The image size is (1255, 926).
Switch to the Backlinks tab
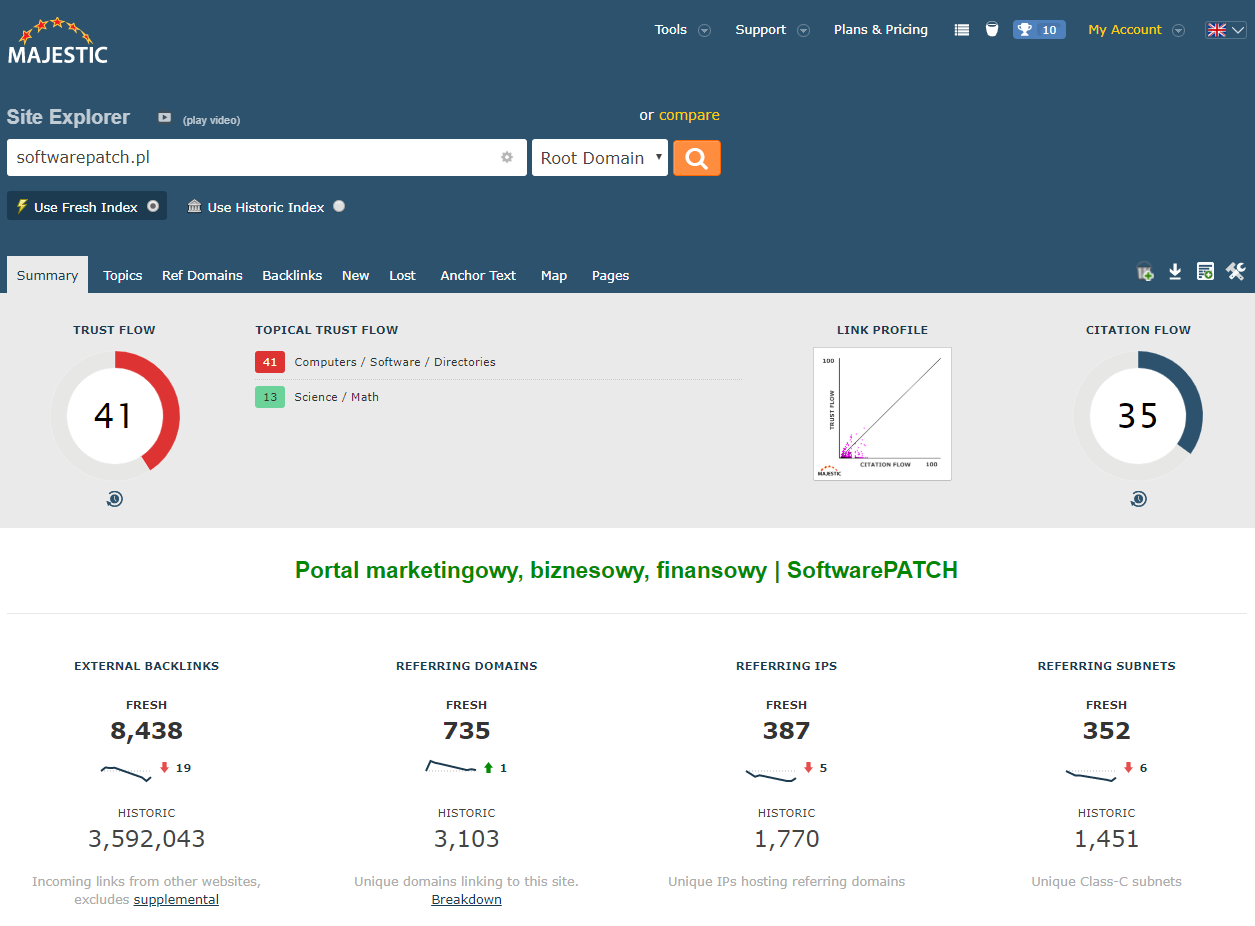(x=292, y=275)
